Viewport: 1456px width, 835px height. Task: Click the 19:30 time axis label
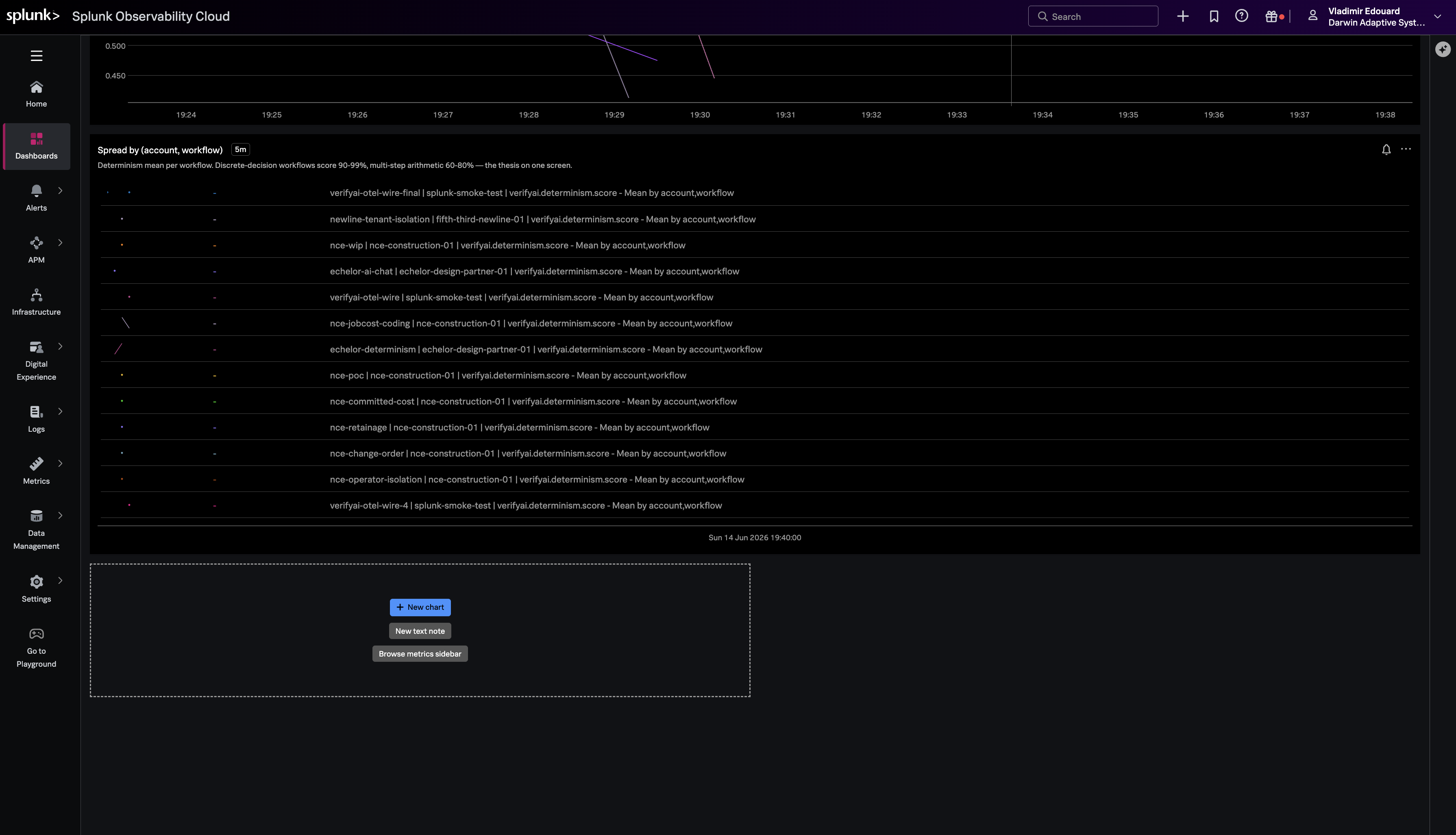(700, 115)
